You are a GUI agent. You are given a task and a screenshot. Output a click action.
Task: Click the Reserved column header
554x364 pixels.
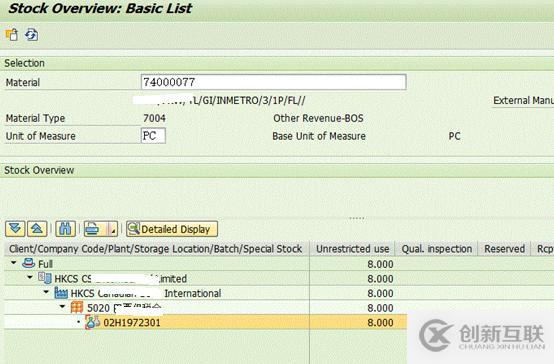pos(504,249)
